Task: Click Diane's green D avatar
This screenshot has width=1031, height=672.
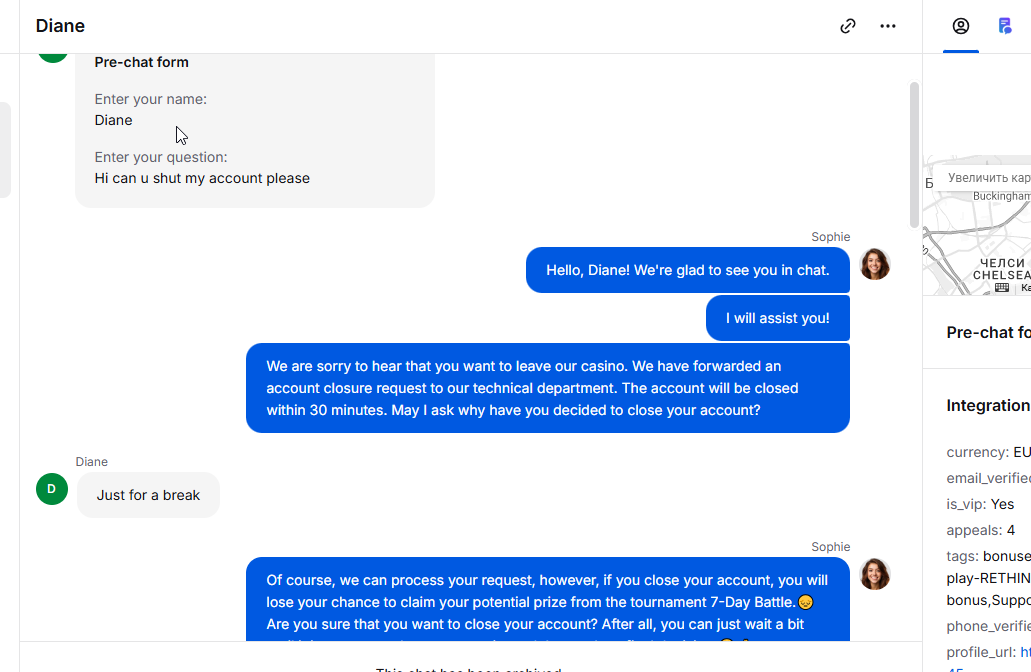Action: click(52, 489)
